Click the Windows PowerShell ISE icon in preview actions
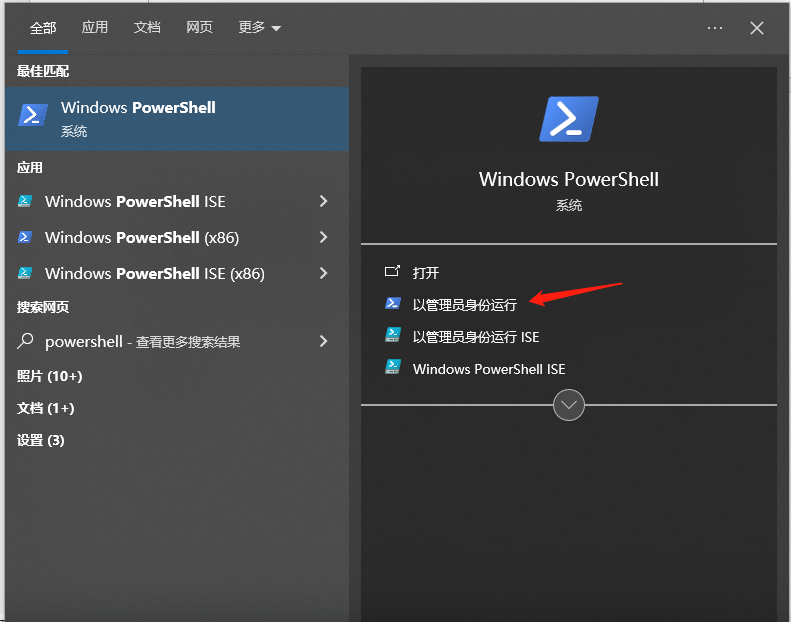Viewport: 791px width, 622px height. pos(392,367)
